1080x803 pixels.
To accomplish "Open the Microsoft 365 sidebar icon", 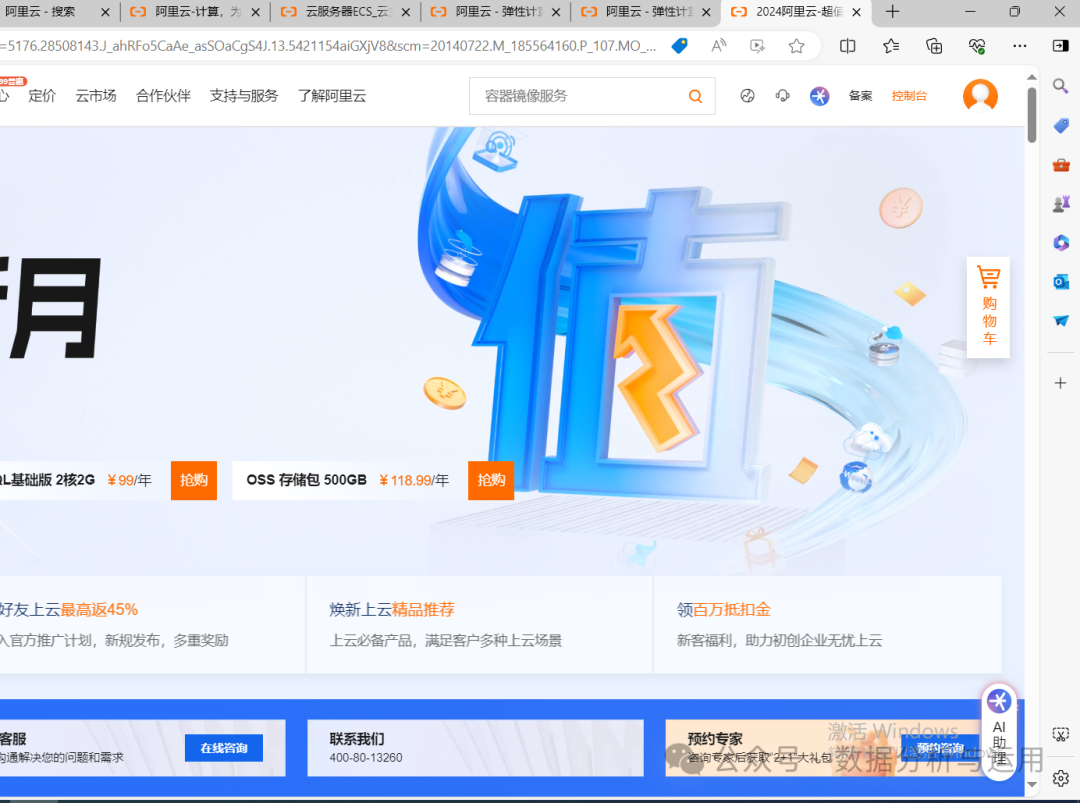I will pyautogui.click(x=1061, y=242).
